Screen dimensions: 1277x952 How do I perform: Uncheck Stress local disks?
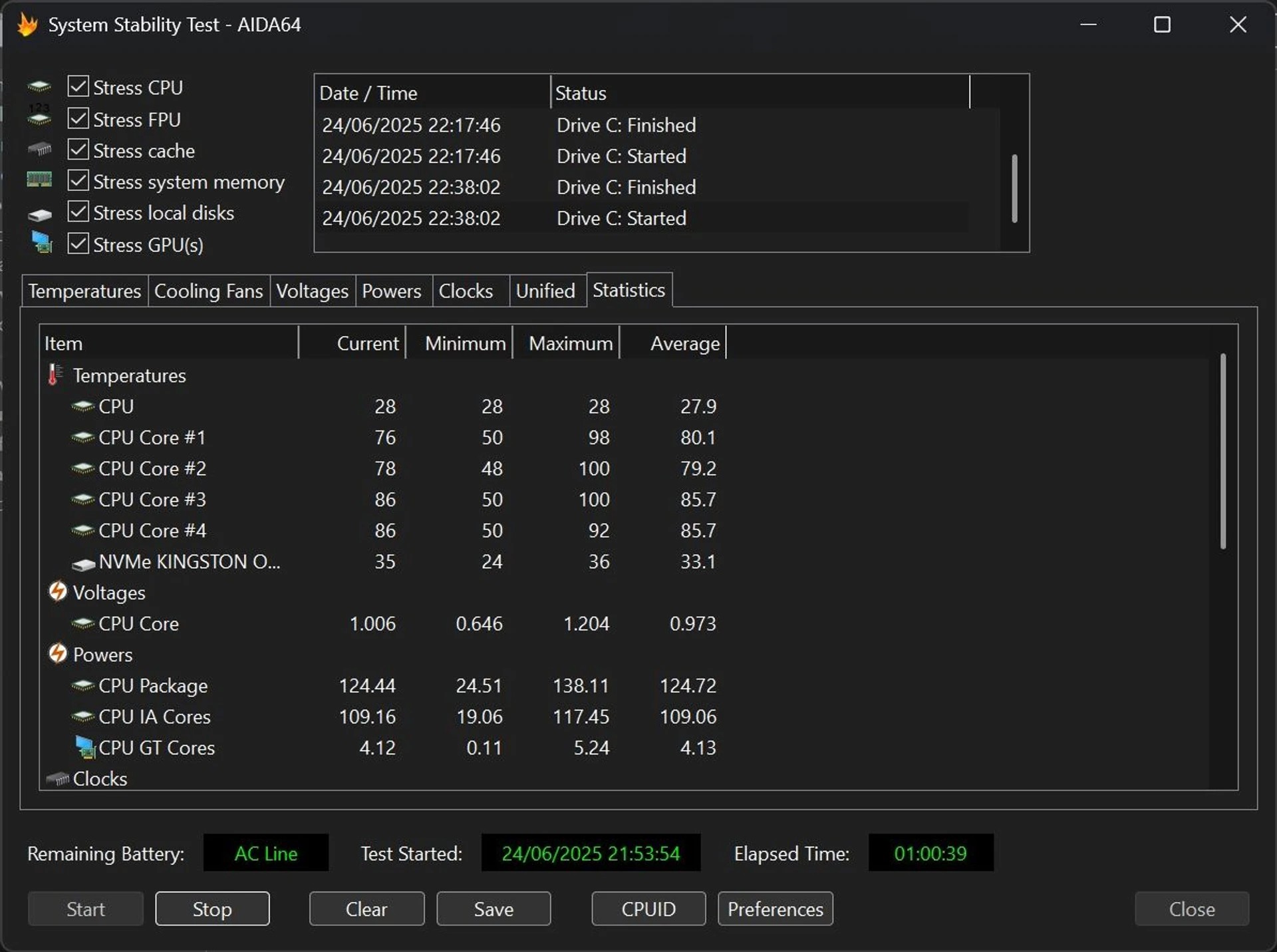pyautogui.click(x=78, y=211)
